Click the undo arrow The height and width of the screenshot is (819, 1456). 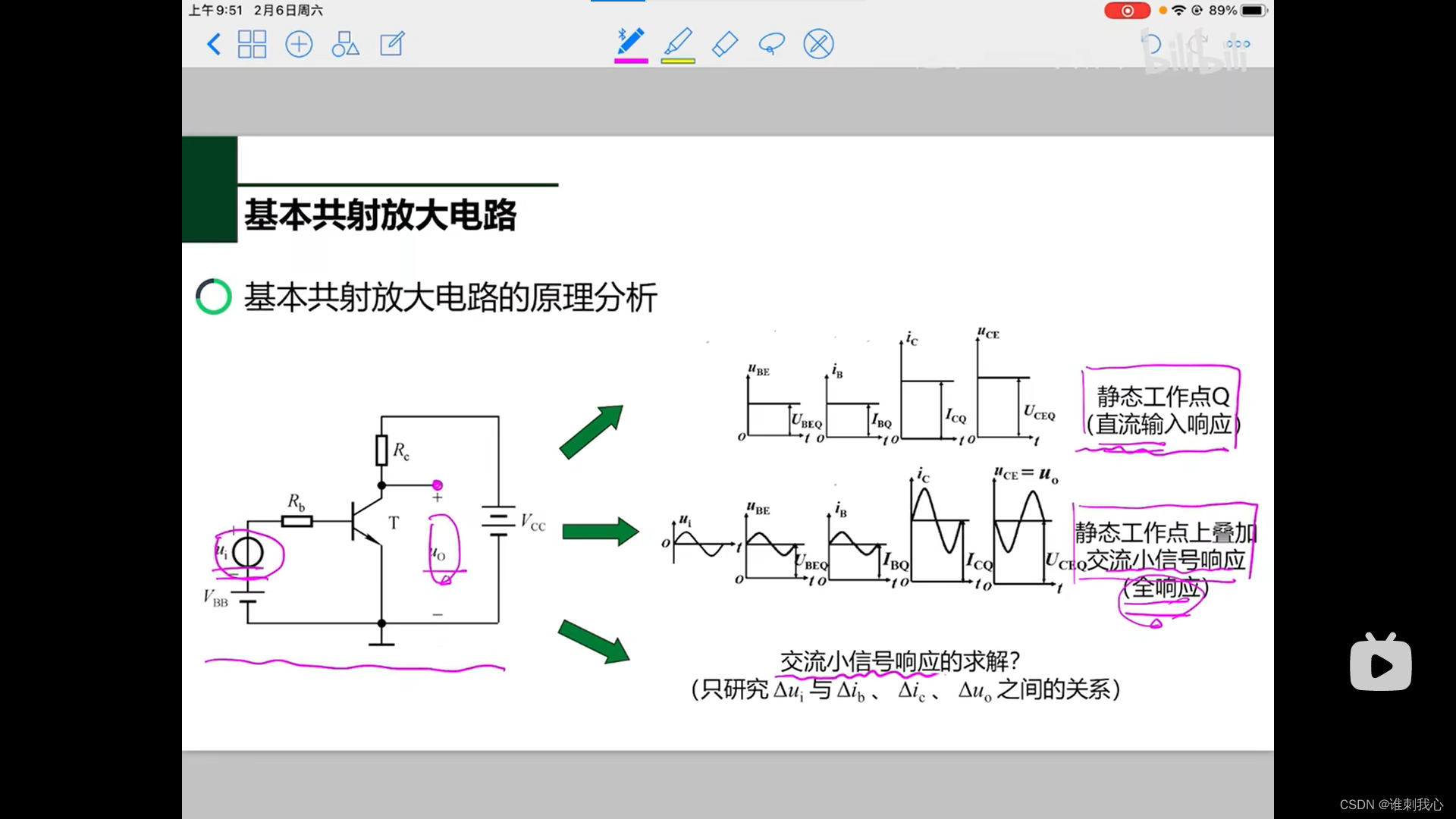click(1151, 44)
